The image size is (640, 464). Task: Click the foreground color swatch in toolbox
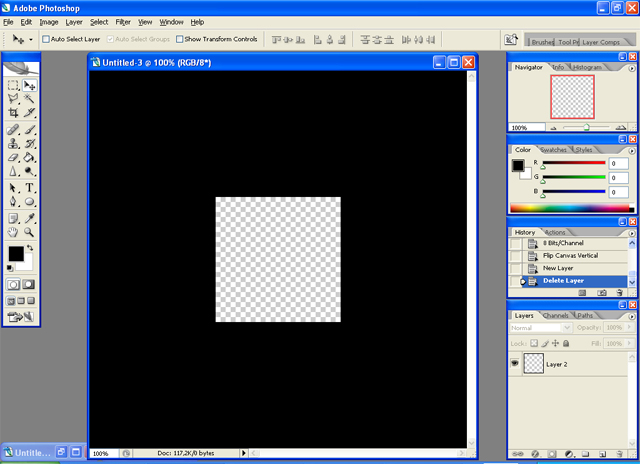click(x=16, y=253)
